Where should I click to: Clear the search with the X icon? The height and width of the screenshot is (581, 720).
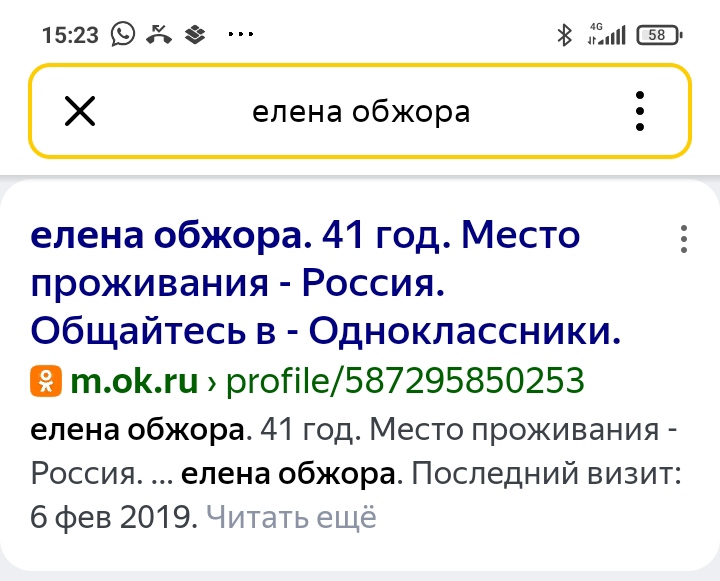click(80, 111)
